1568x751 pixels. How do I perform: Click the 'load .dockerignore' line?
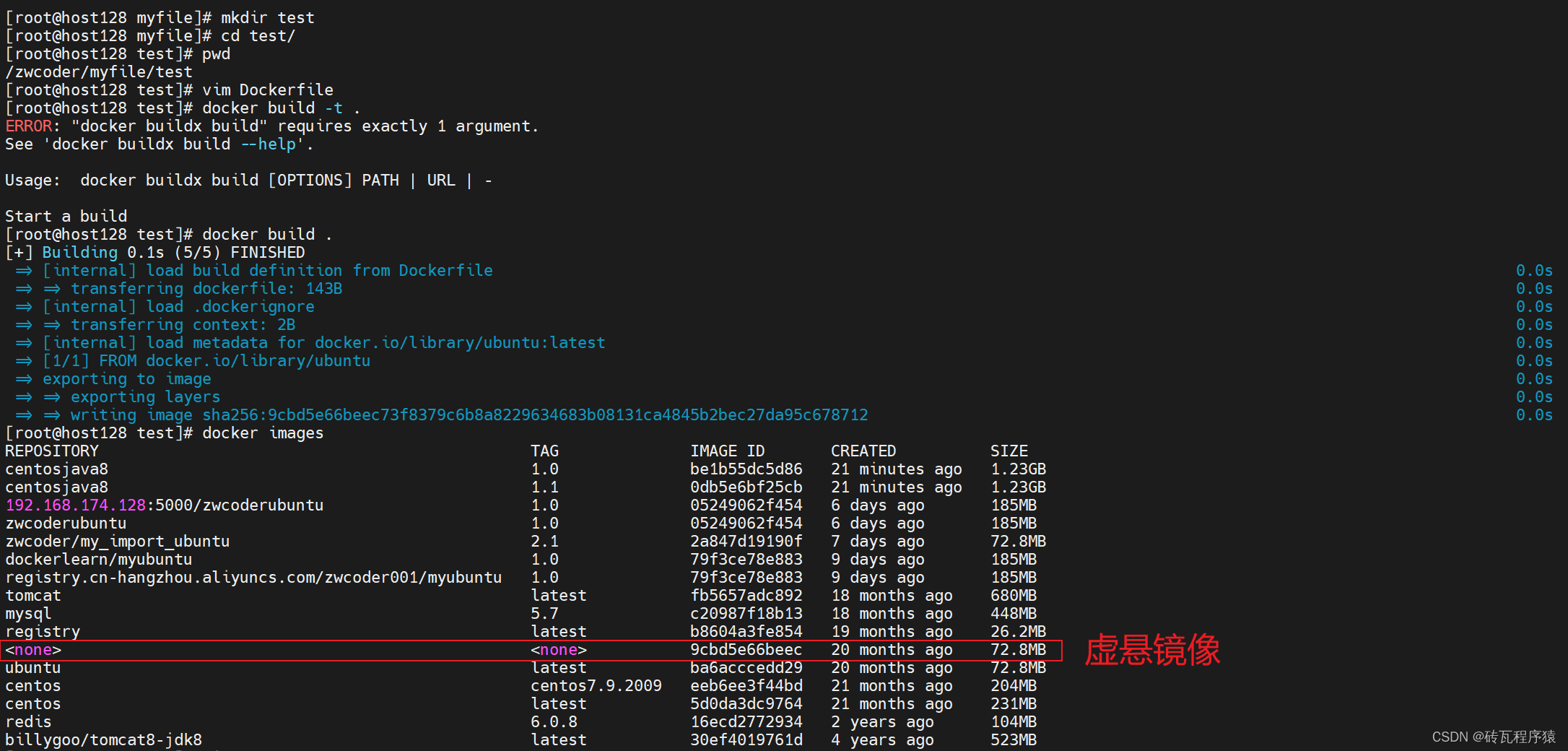point(165,306)
